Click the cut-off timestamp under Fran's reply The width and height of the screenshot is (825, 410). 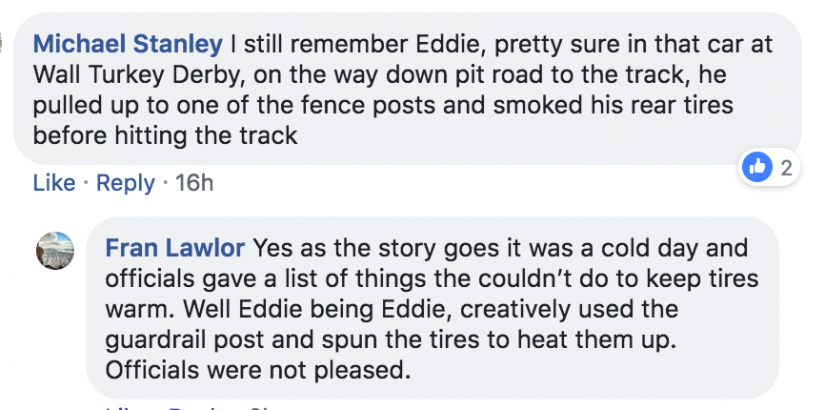coord(261,407)
